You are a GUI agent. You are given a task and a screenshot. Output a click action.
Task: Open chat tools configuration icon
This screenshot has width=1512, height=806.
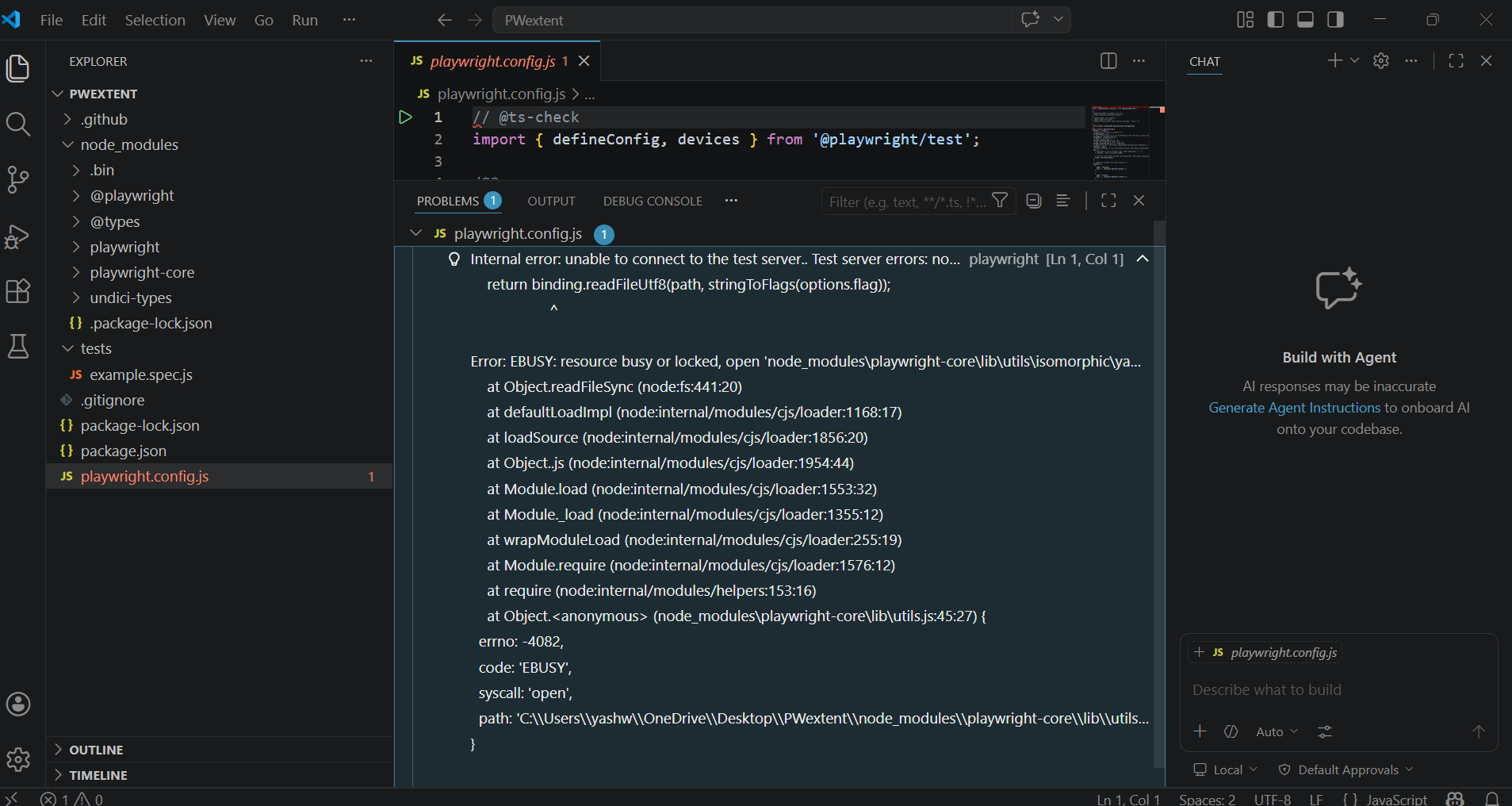pyautogui.click(x=1325, y=731)
